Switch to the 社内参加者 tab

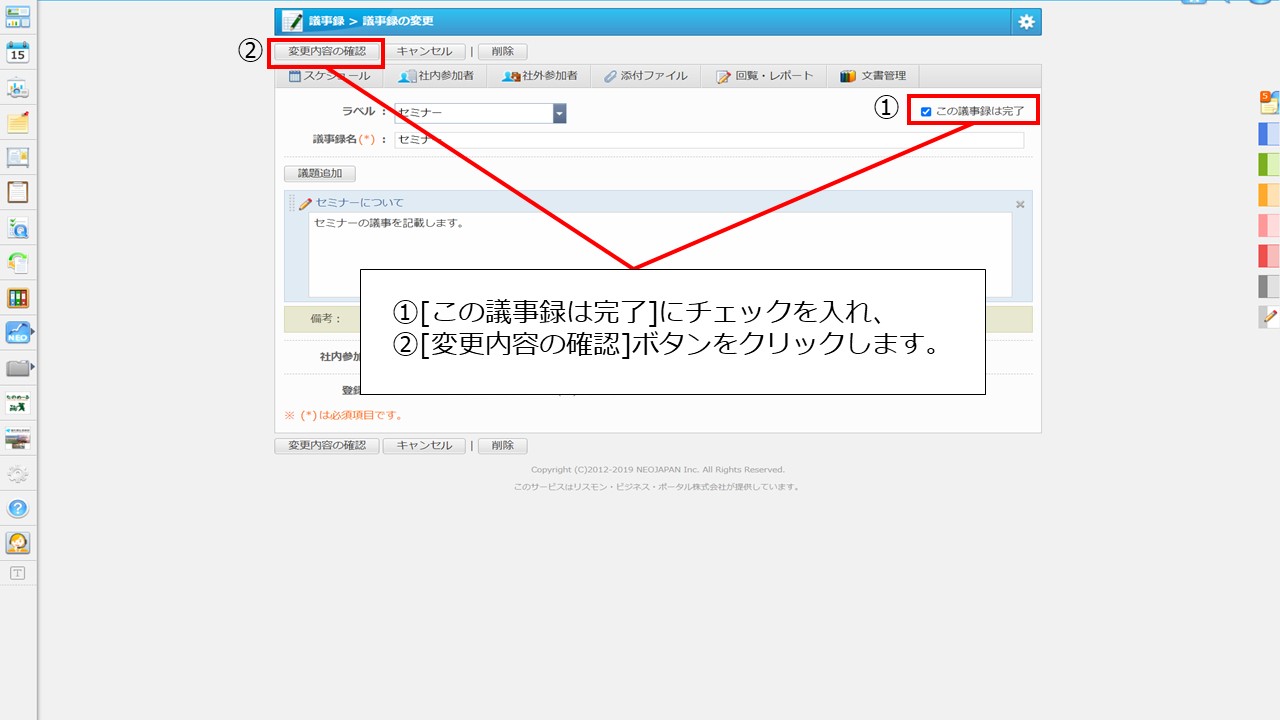(x=436, y=76)
